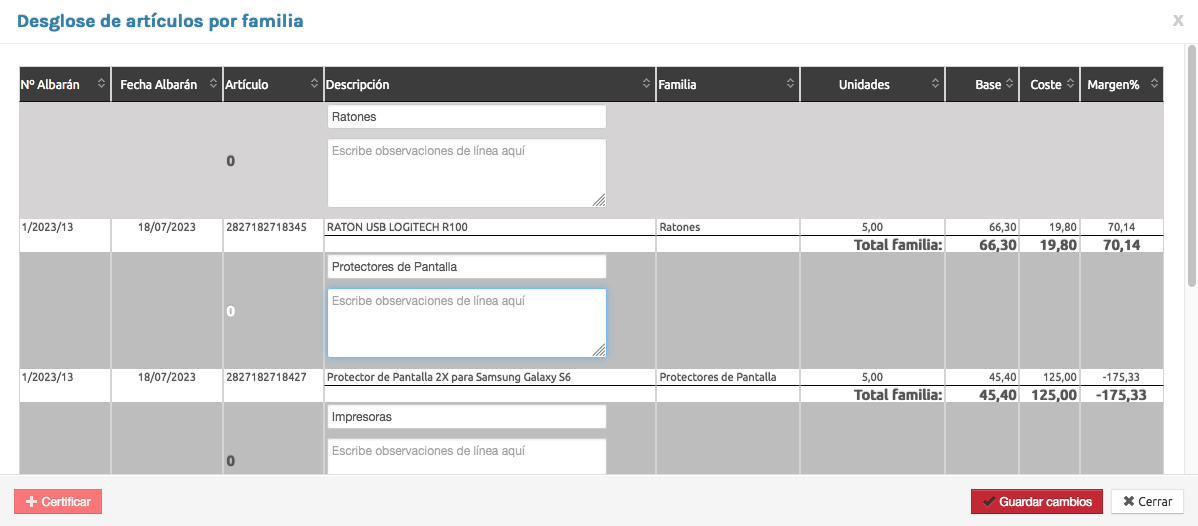
Task: Save with Guardar cambios button
Action: [1037, 501]
